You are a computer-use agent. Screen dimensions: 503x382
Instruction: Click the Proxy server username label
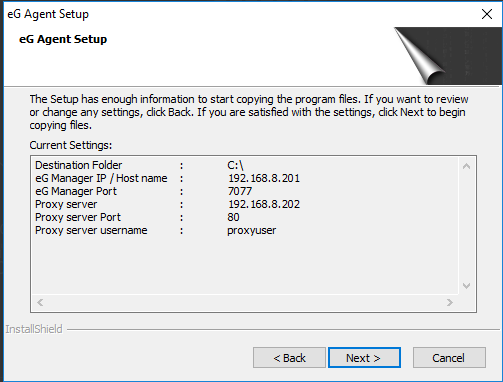pyautogui.click(x=91, y=230)
